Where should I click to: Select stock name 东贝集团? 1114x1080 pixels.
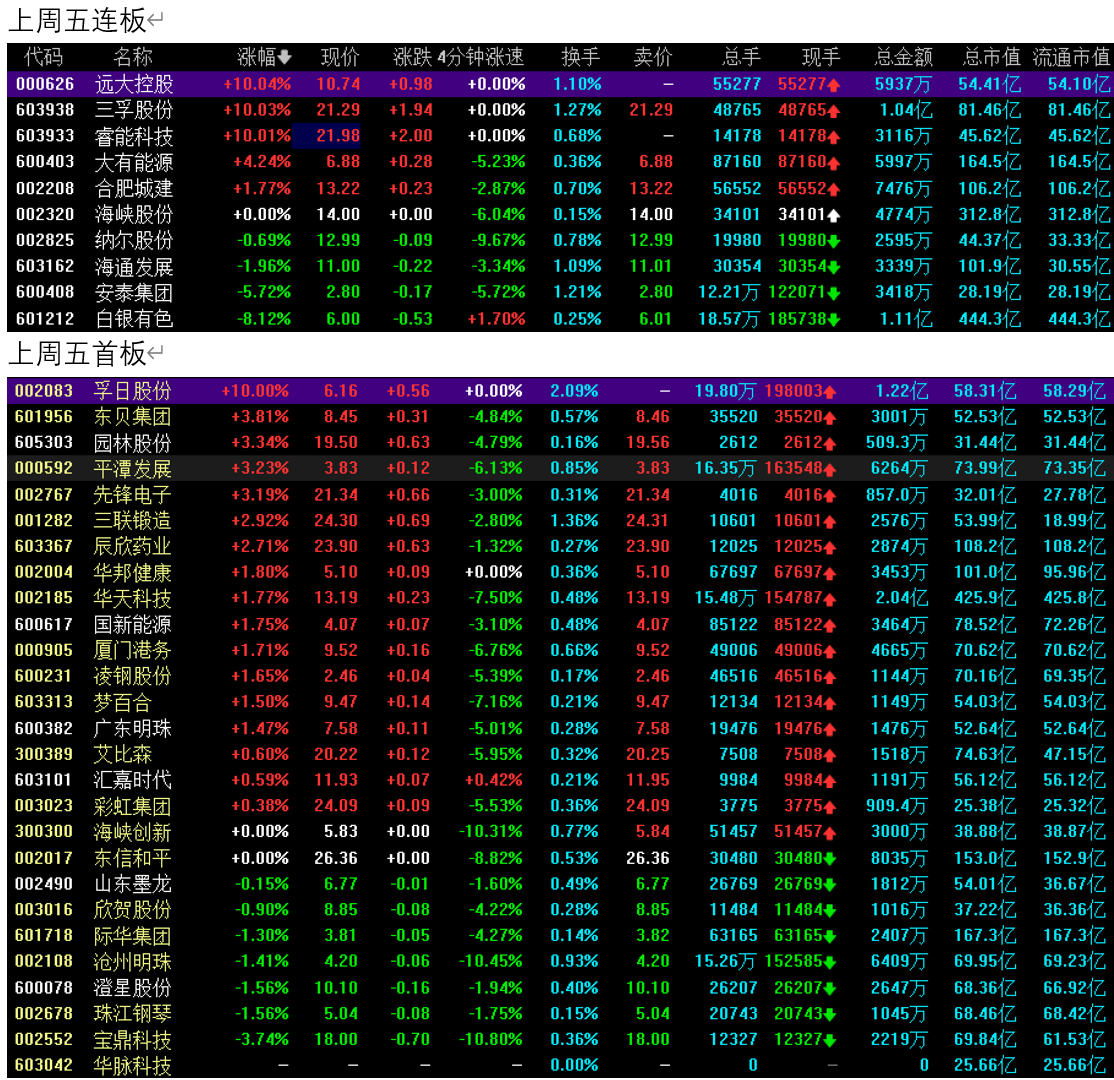click(x=132, y=416)
